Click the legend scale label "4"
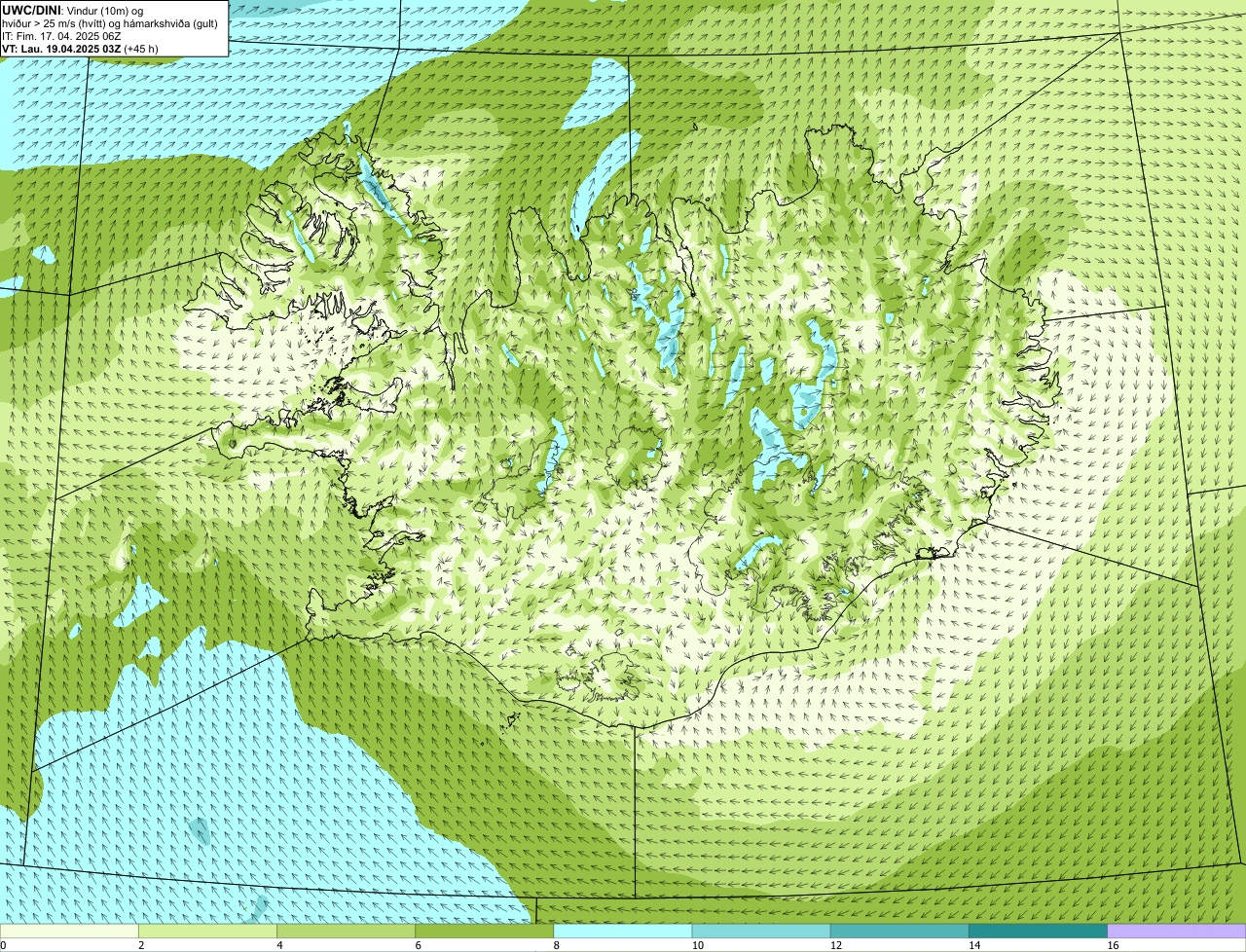Viewport: 1246px width, 952px height. 279,945
